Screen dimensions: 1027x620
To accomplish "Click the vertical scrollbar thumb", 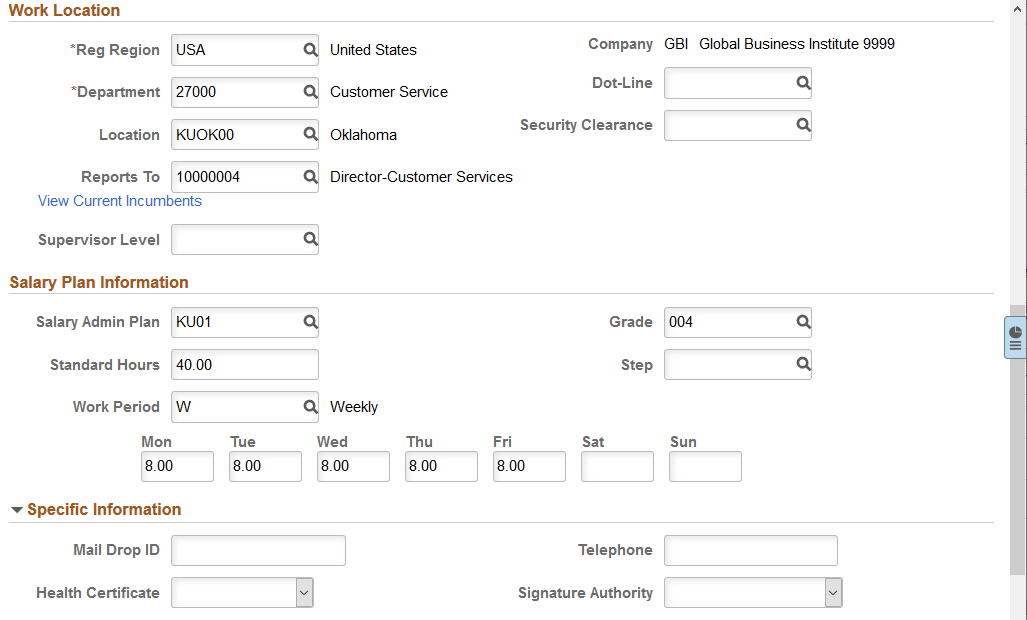I will click(x=1017, y=439).
